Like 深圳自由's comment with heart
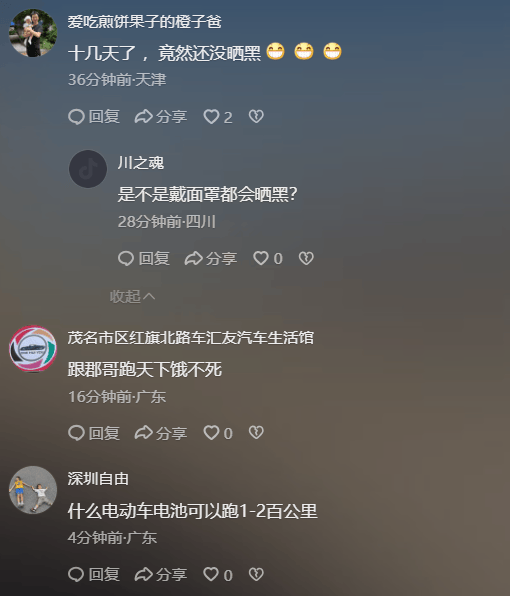 218,574
